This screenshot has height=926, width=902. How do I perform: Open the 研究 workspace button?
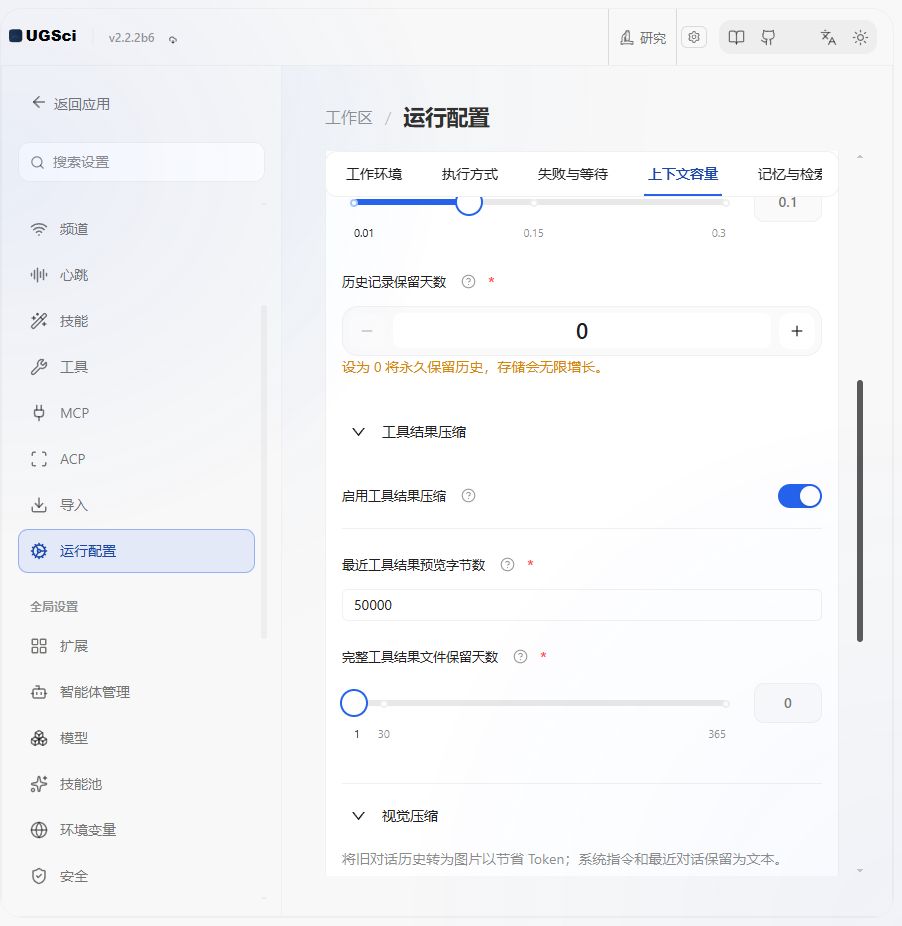click(643, 38)
